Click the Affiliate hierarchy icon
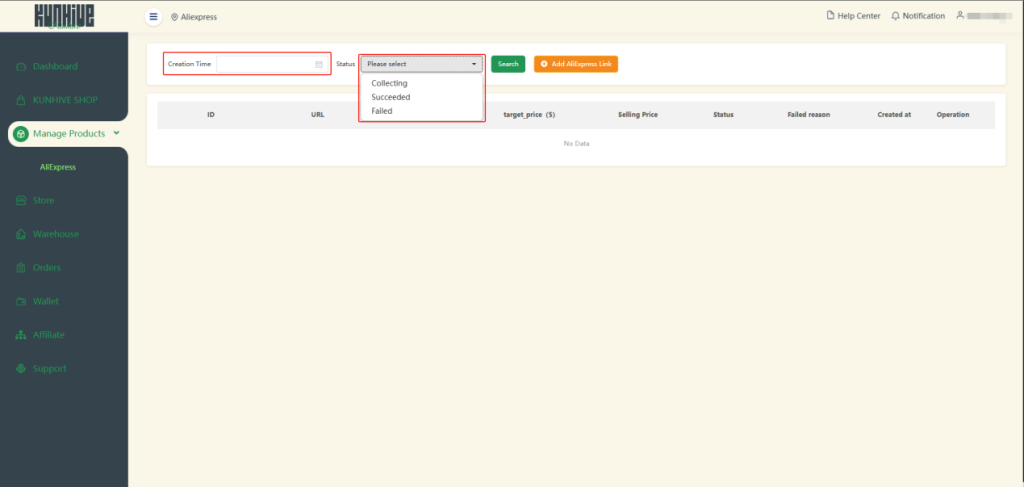 (x=21, y=335)
